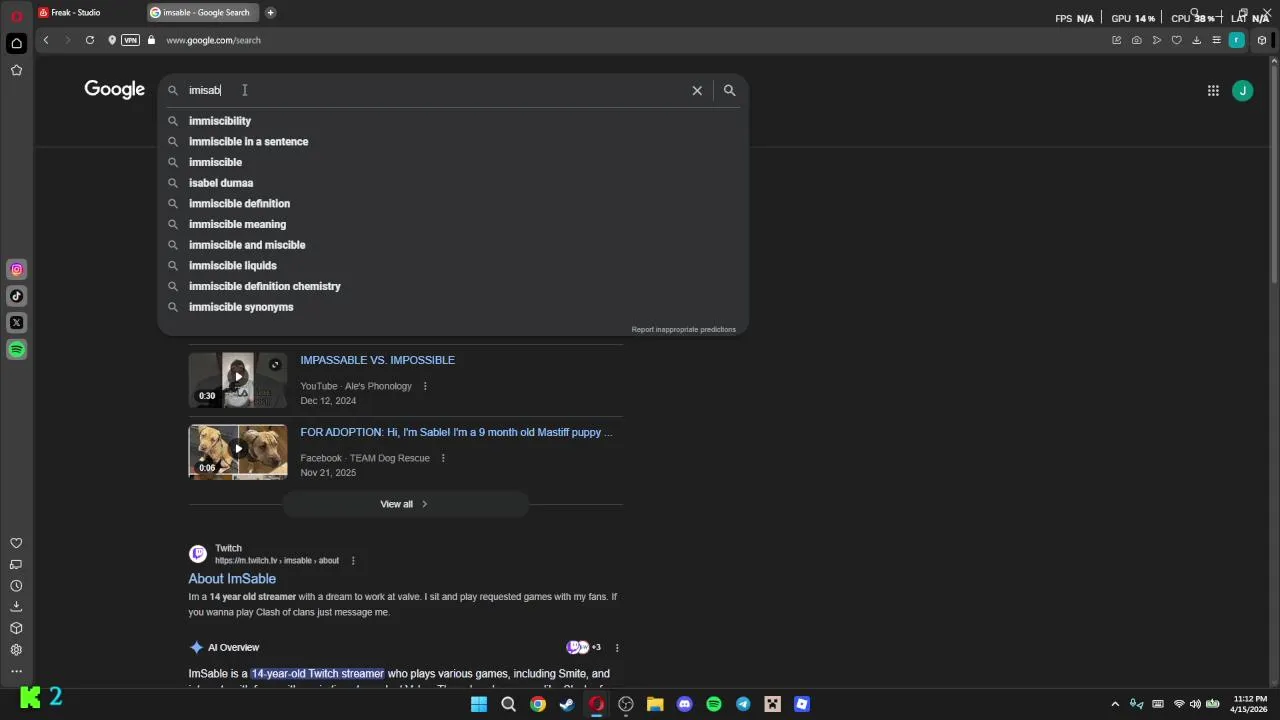Click View all videos button
The height and width of the screenshot is (720, 1280).
[x=405, y=504]
